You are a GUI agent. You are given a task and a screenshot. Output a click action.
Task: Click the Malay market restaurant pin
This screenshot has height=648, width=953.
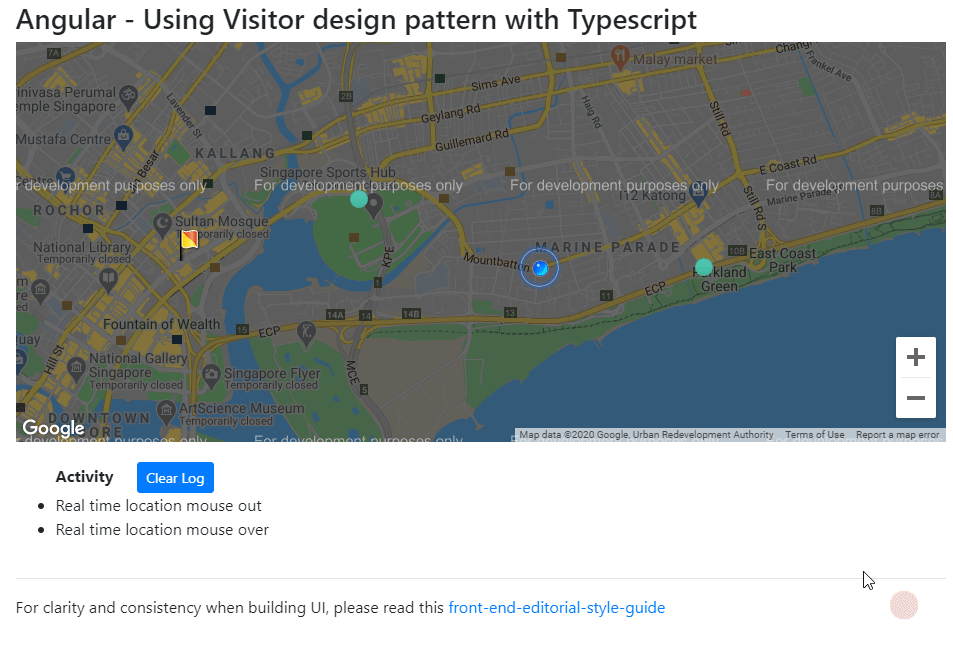619,58
